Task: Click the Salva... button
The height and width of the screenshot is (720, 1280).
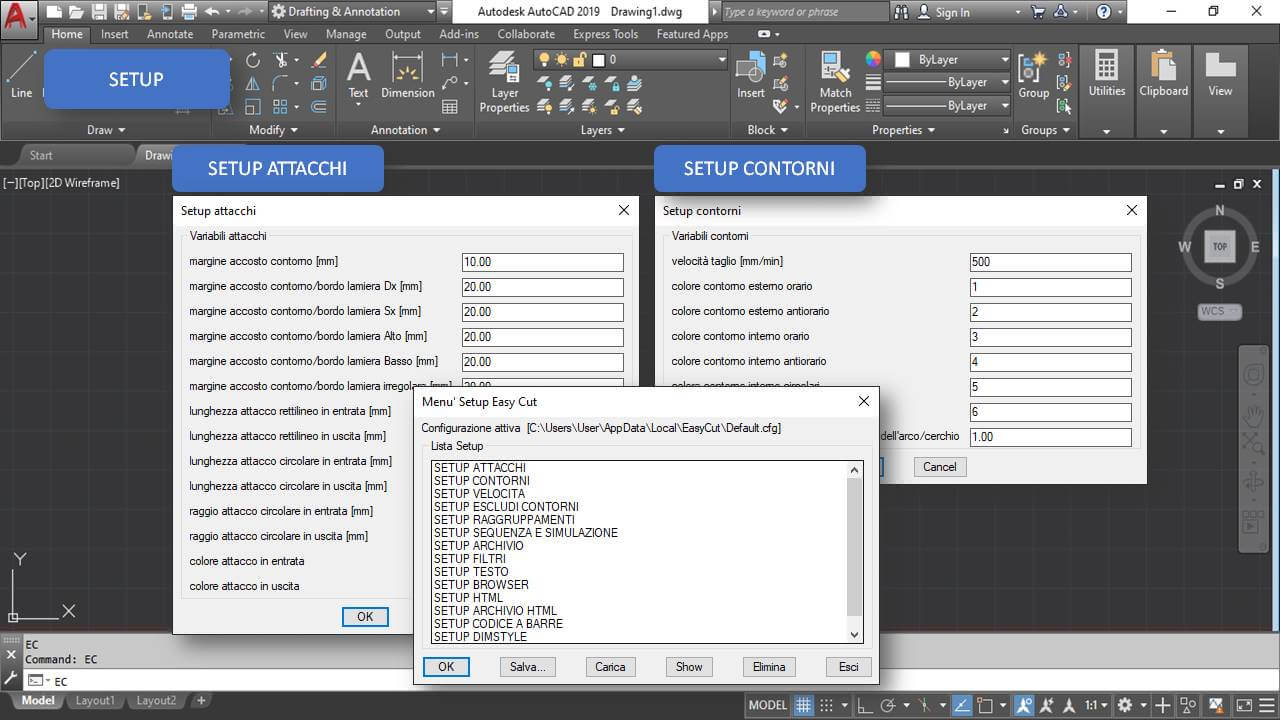Action: (527, 667)
